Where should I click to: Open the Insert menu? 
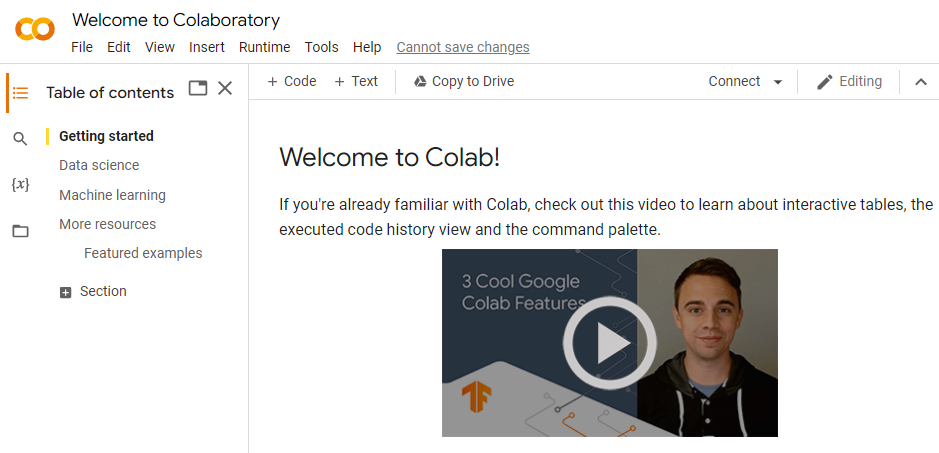pos(207,47)
